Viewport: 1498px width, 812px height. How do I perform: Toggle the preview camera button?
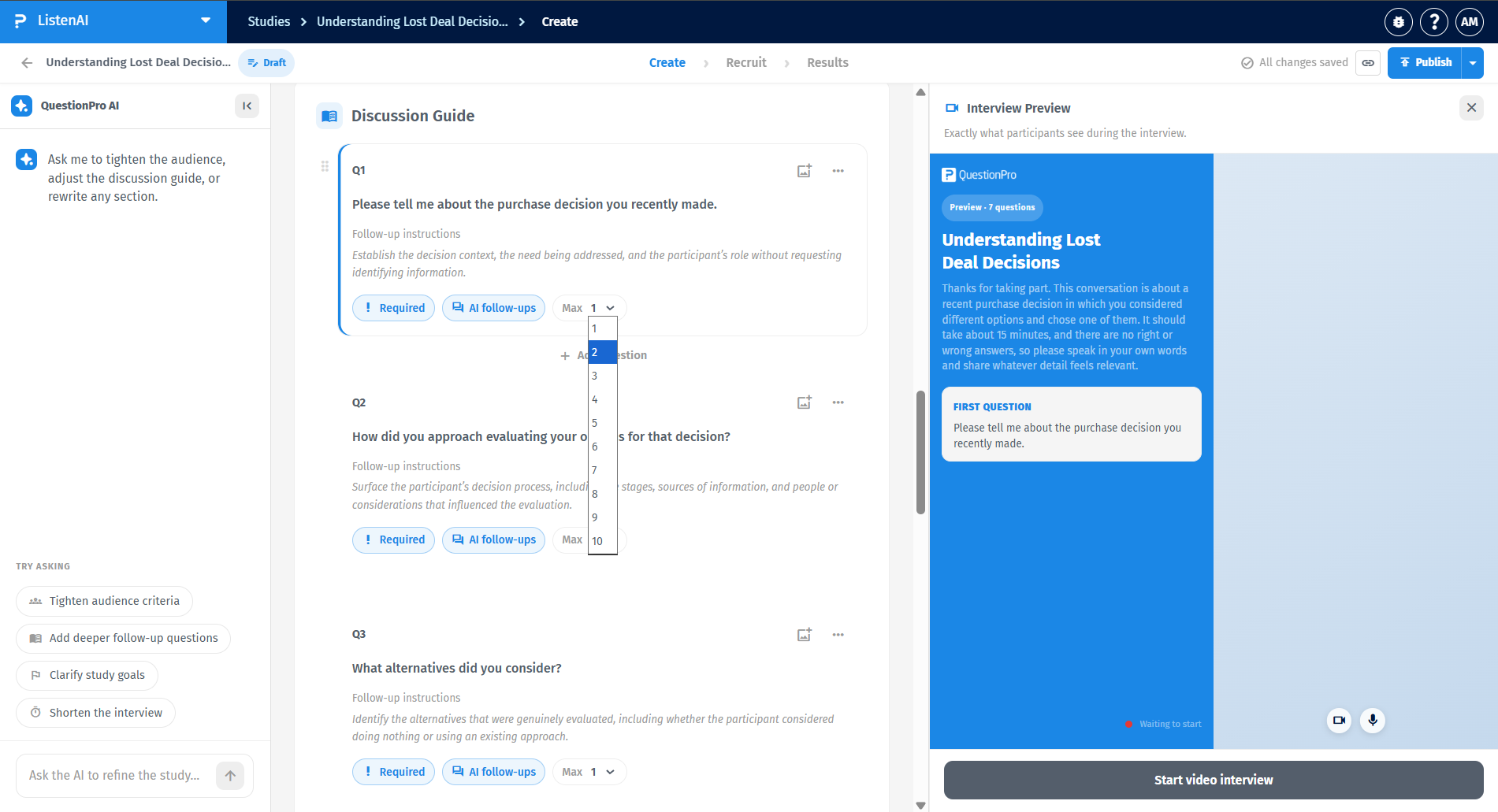click(1339, 721)
